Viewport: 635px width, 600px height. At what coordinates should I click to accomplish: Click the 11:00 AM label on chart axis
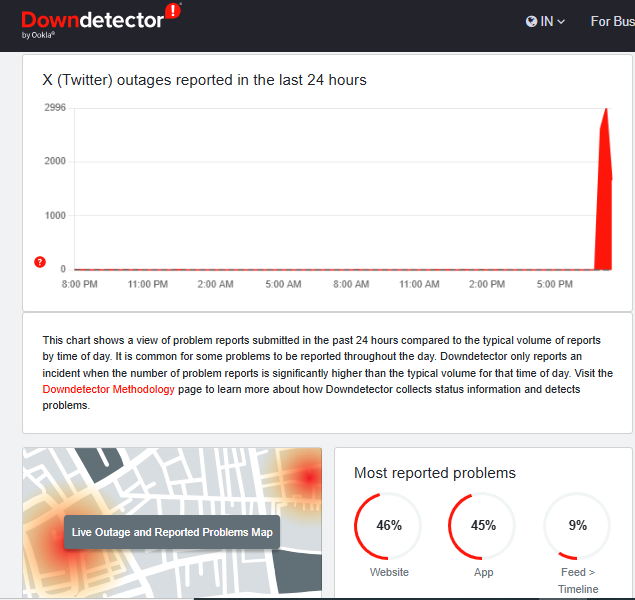pos(420,285)
